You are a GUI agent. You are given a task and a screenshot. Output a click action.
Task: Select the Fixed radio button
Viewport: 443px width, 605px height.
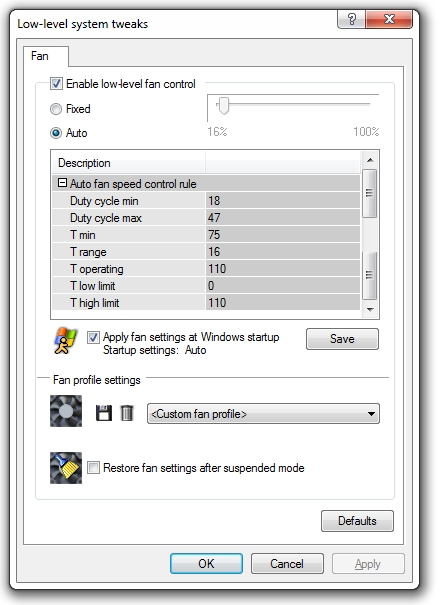pyautogui.click(x=56, y=109)
